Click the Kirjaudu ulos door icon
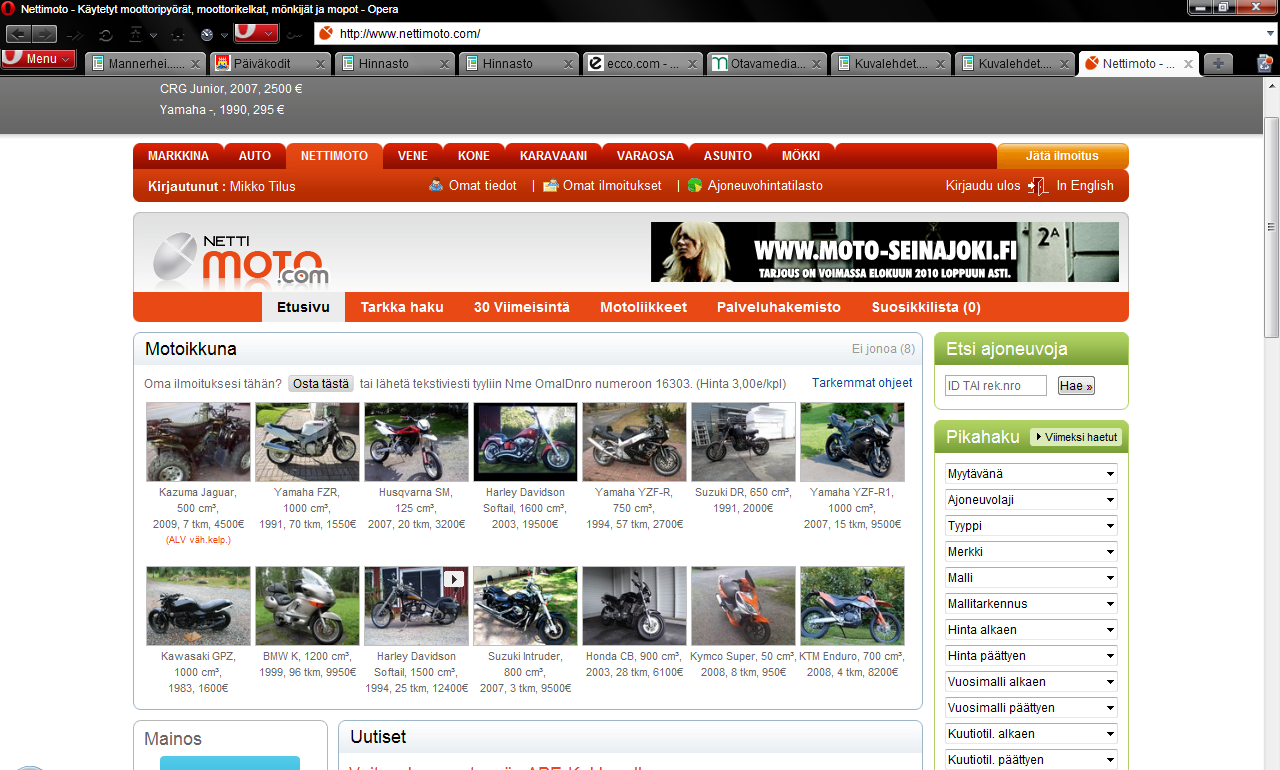 pos(1037,186)
